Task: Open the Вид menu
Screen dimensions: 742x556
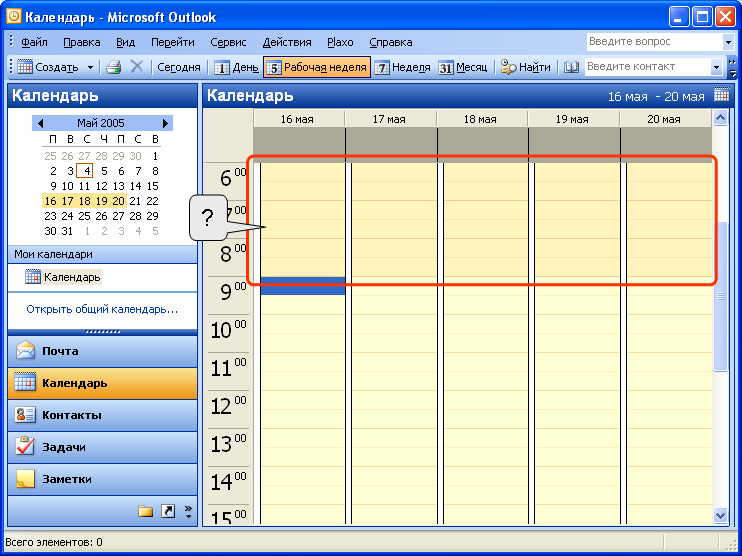Action: point(126,42)
